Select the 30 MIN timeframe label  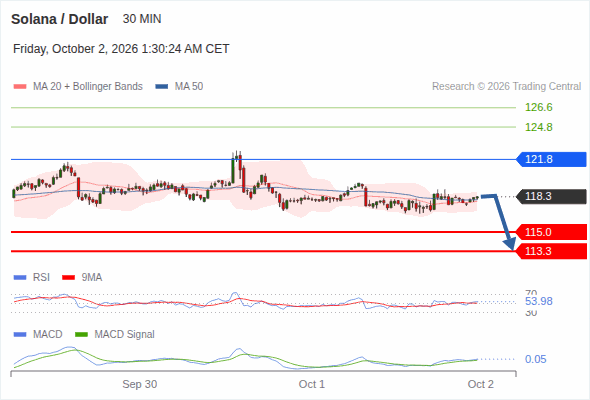[142, 19]
